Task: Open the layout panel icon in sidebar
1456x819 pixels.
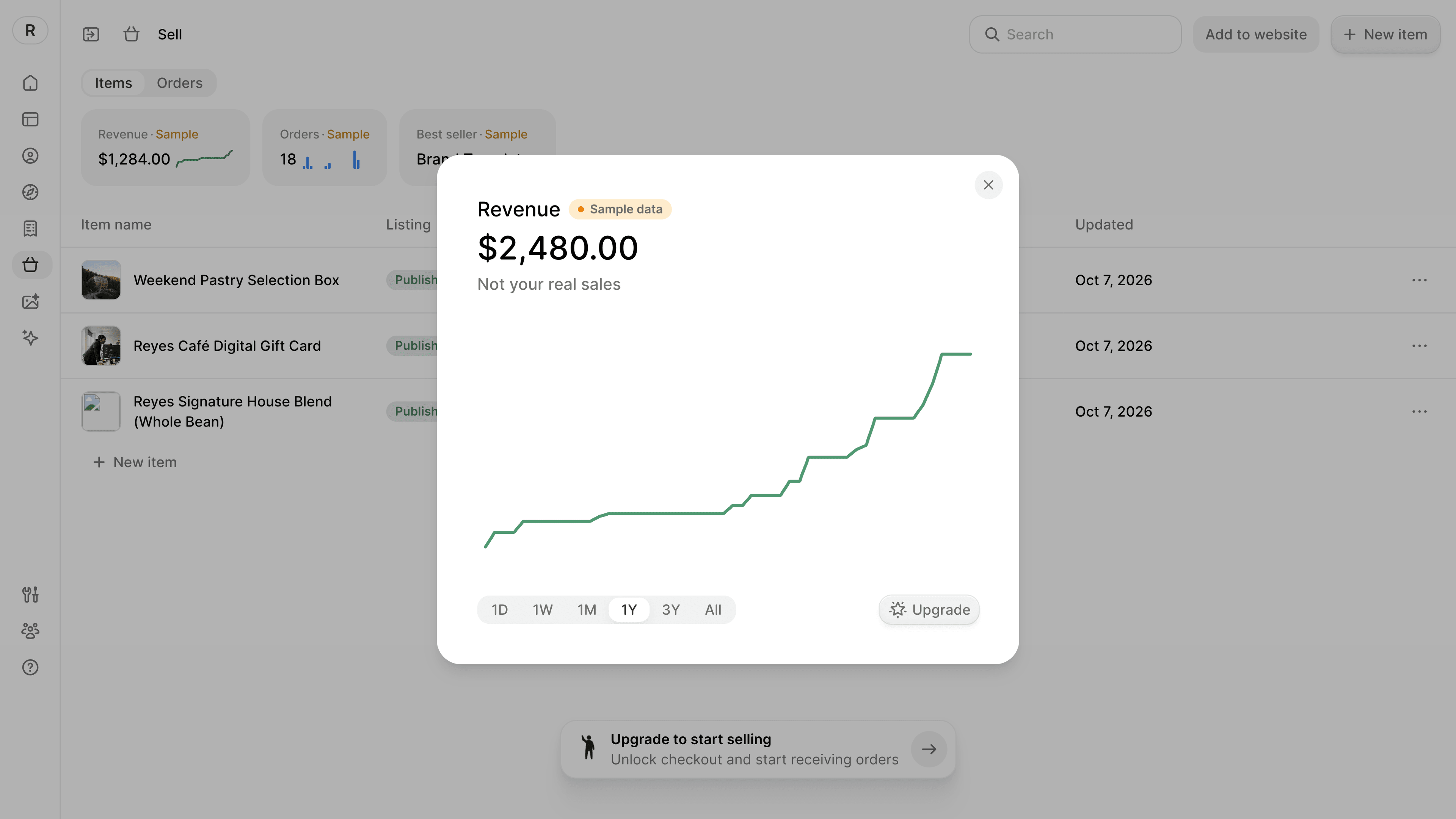Action: click(30, 119)
